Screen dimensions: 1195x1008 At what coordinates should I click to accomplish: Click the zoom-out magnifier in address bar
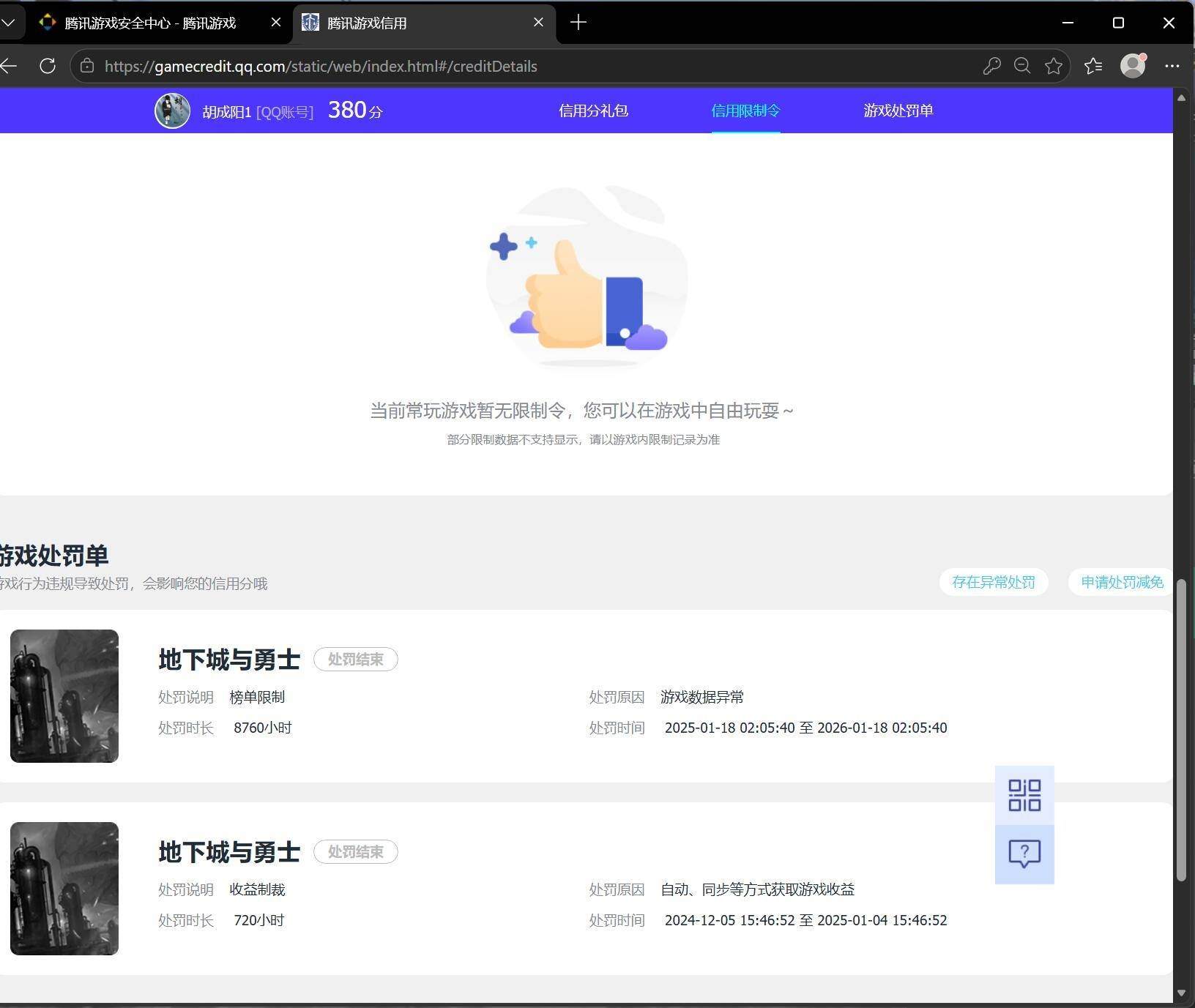point(1022,66)
